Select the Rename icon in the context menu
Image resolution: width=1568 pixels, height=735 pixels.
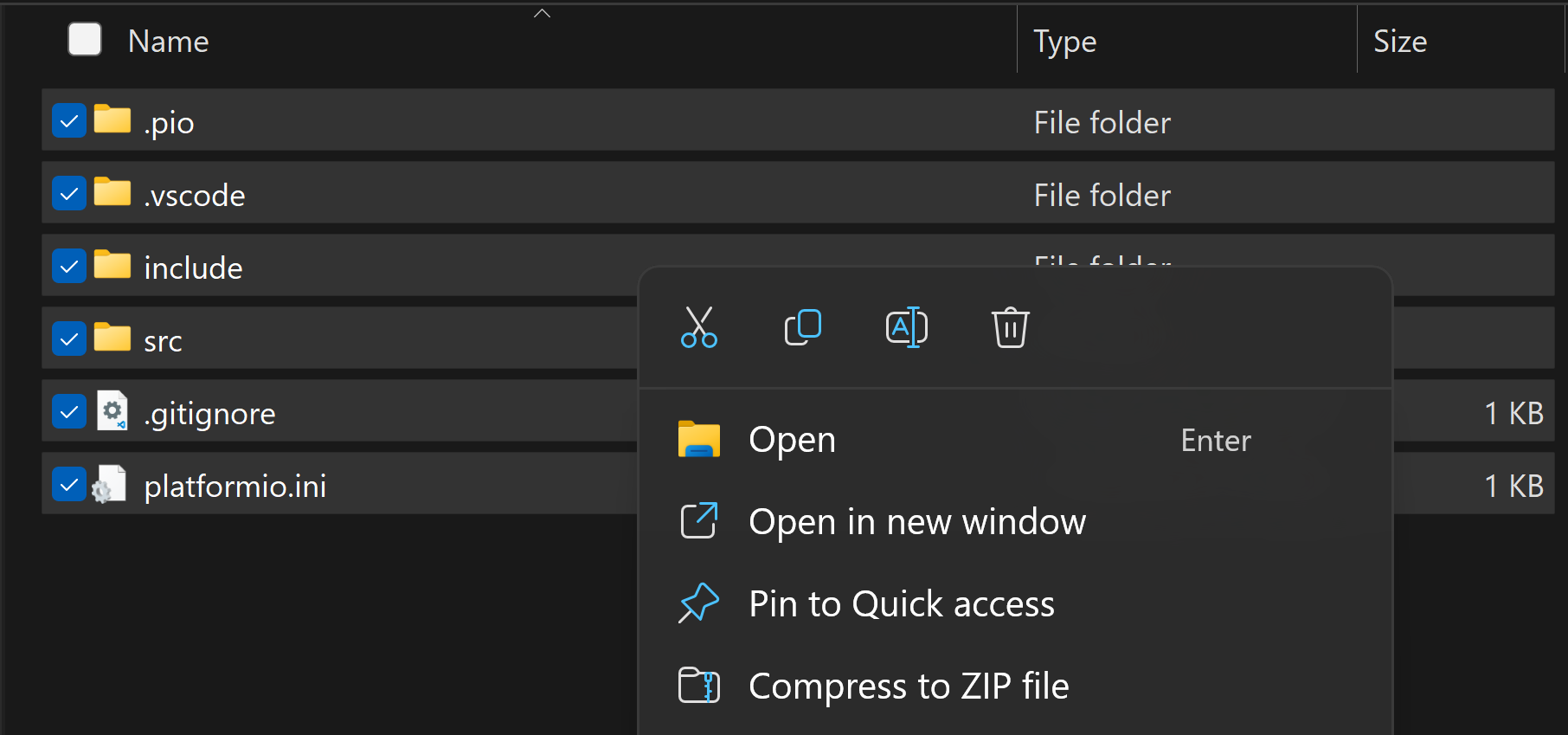pyautogui.click(x=906, y=327)
